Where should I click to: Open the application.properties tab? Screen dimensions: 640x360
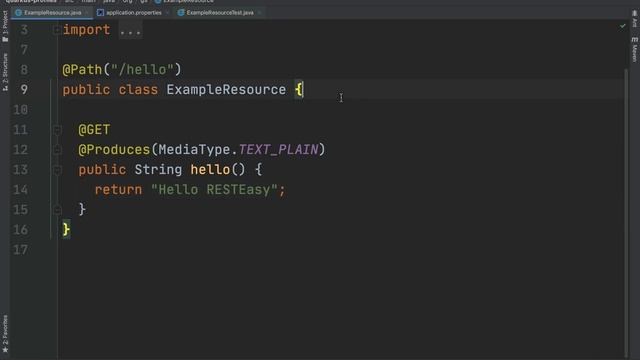tap(133, 13)
